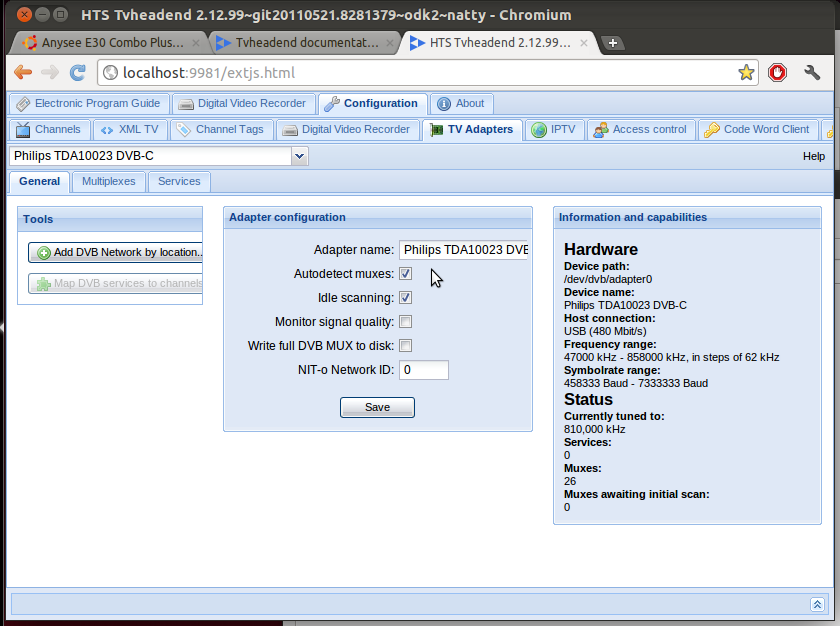Open the About tab

[461, 103]
